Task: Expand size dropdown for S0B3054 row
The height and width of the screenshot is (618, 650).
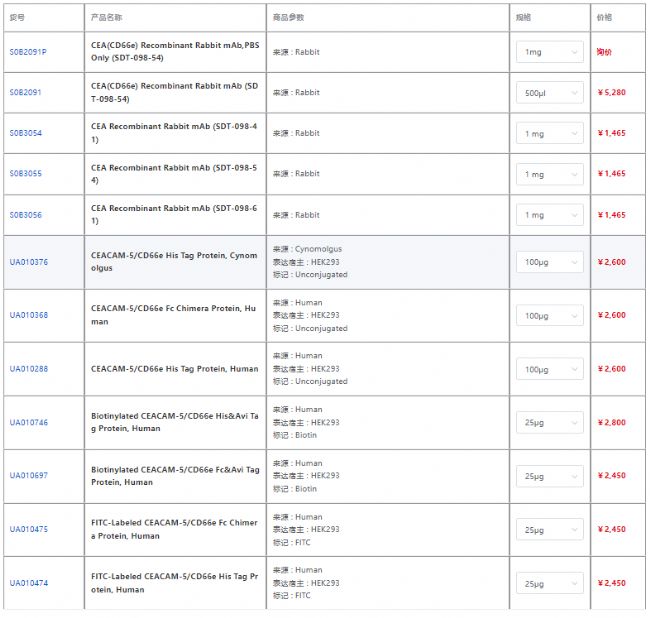Action: pos(549,133)
